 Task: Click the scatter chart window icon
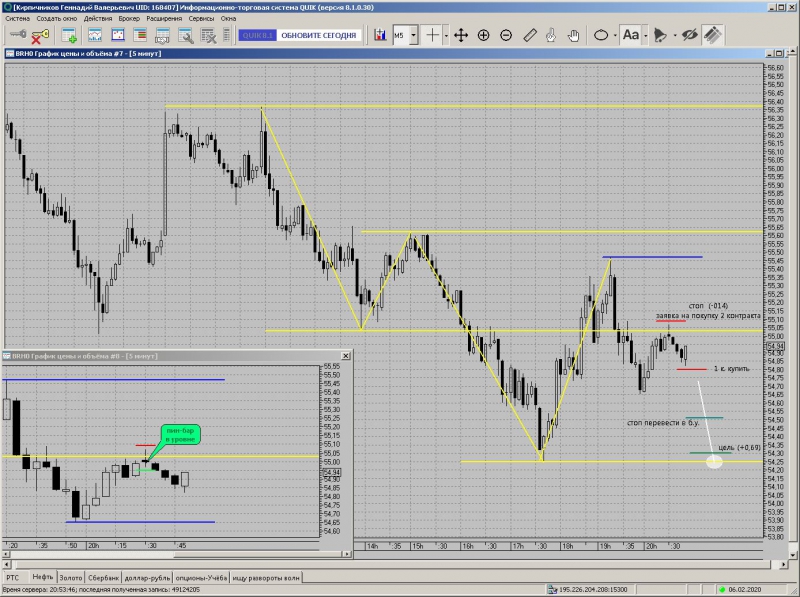tap(118, 35)
